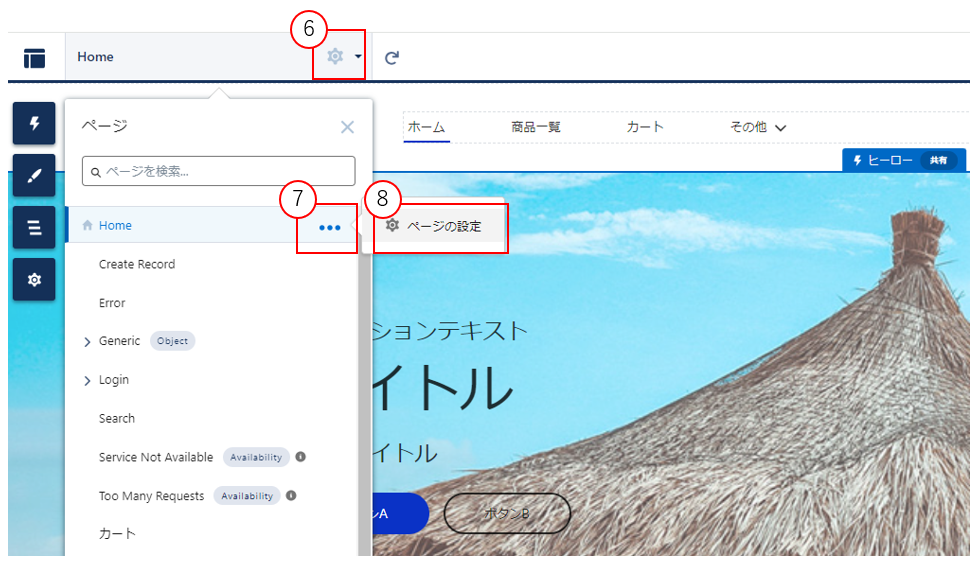The width and height of the screenshot is (976, 571).
Task: Click the home icon beside Home row
Action: 87,225
